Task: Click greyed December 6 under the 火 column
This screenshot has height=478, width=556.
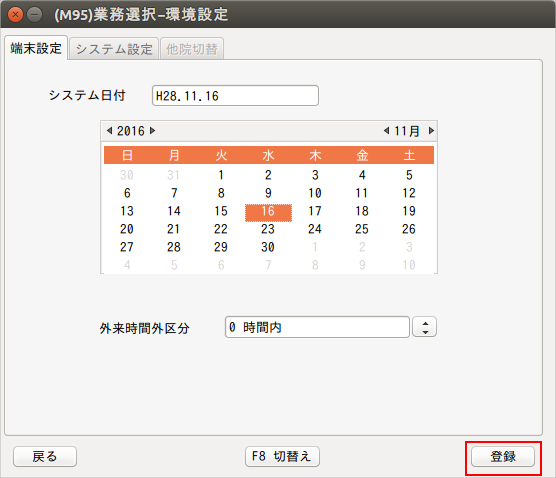Action: click(221, 265)
